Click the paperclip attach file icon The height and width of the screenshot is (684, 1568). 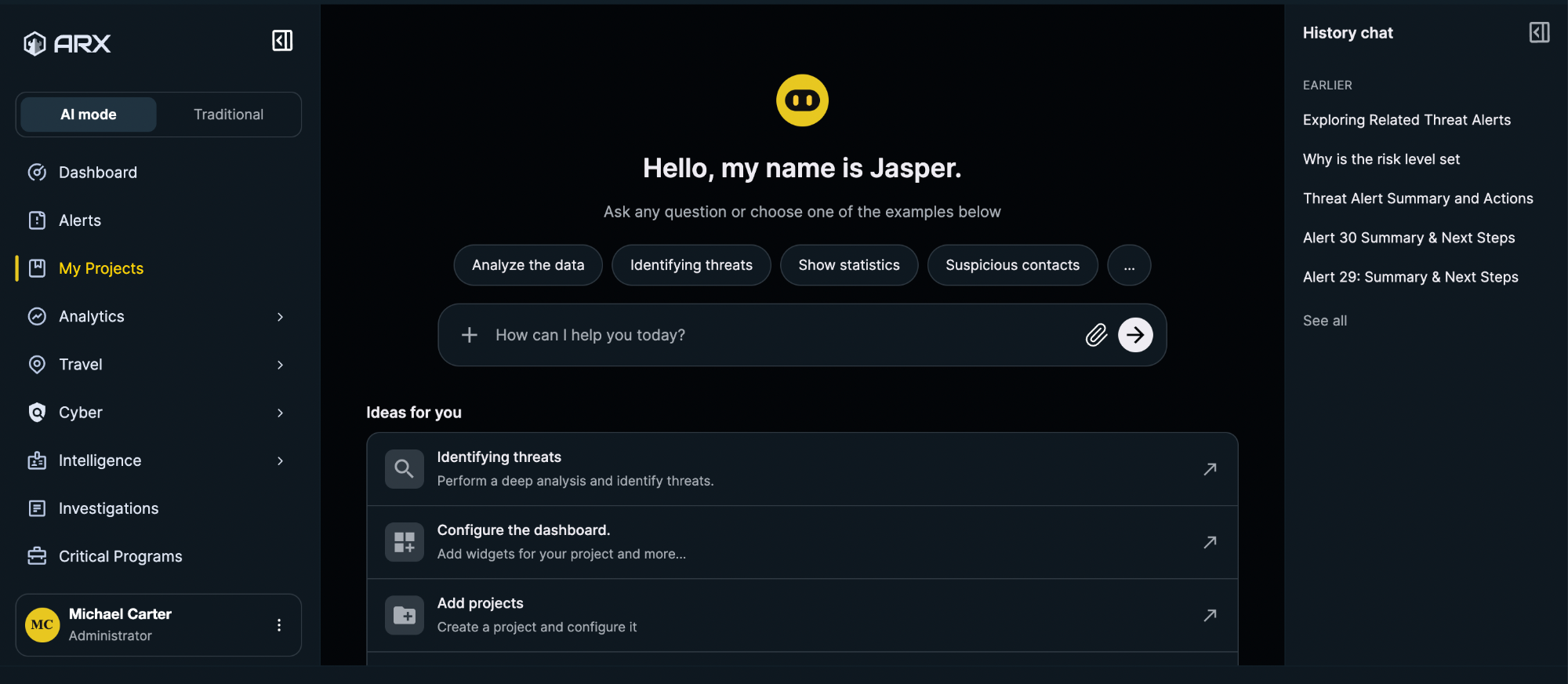coord(1096,335)
